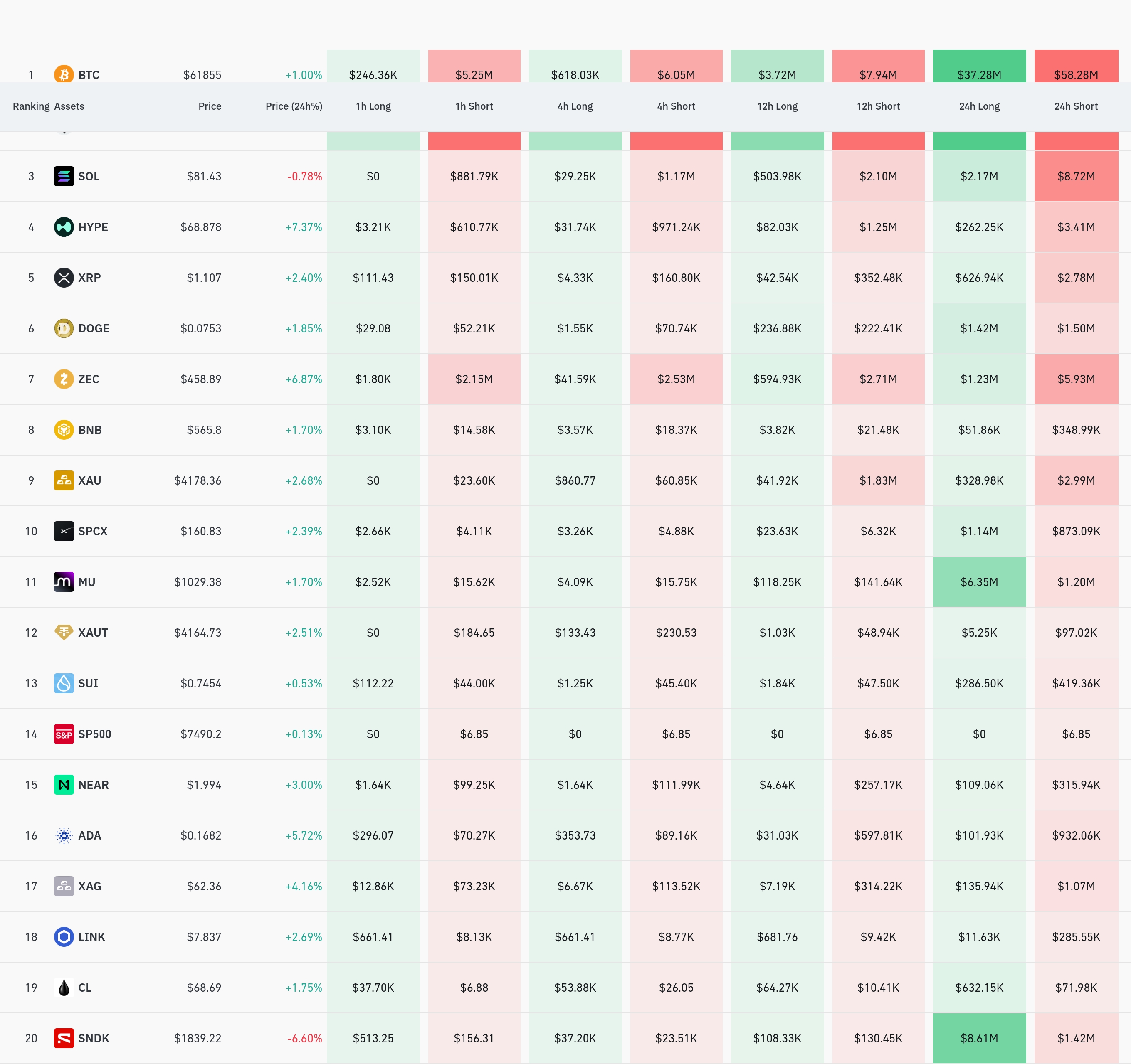The width and height of the screenshot is (1131, 1064).
Task: Click the NEAR green logo icon
Action: point(64,784)
